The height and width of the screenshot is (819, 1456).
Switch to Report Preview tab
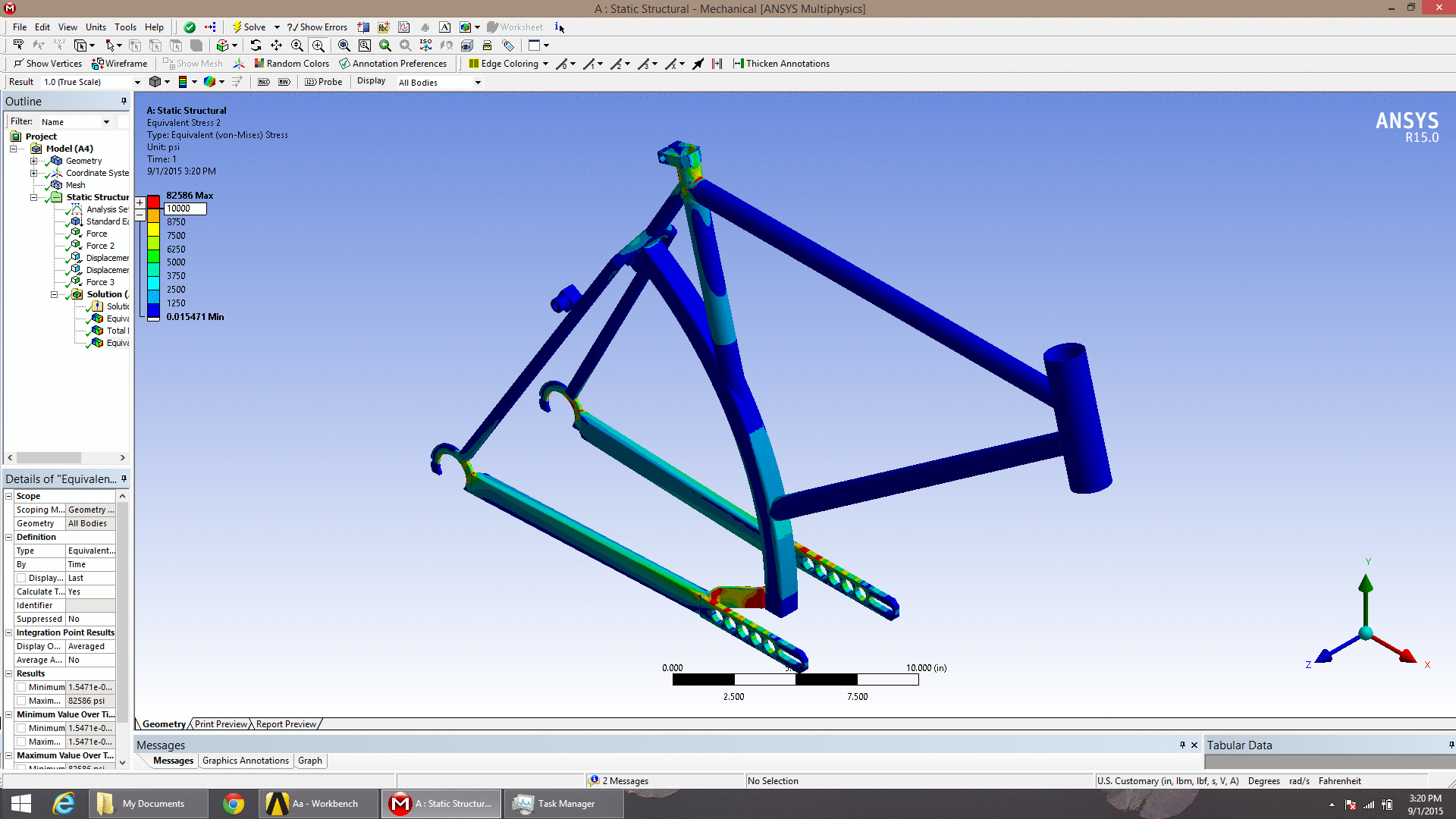(286, 724)
